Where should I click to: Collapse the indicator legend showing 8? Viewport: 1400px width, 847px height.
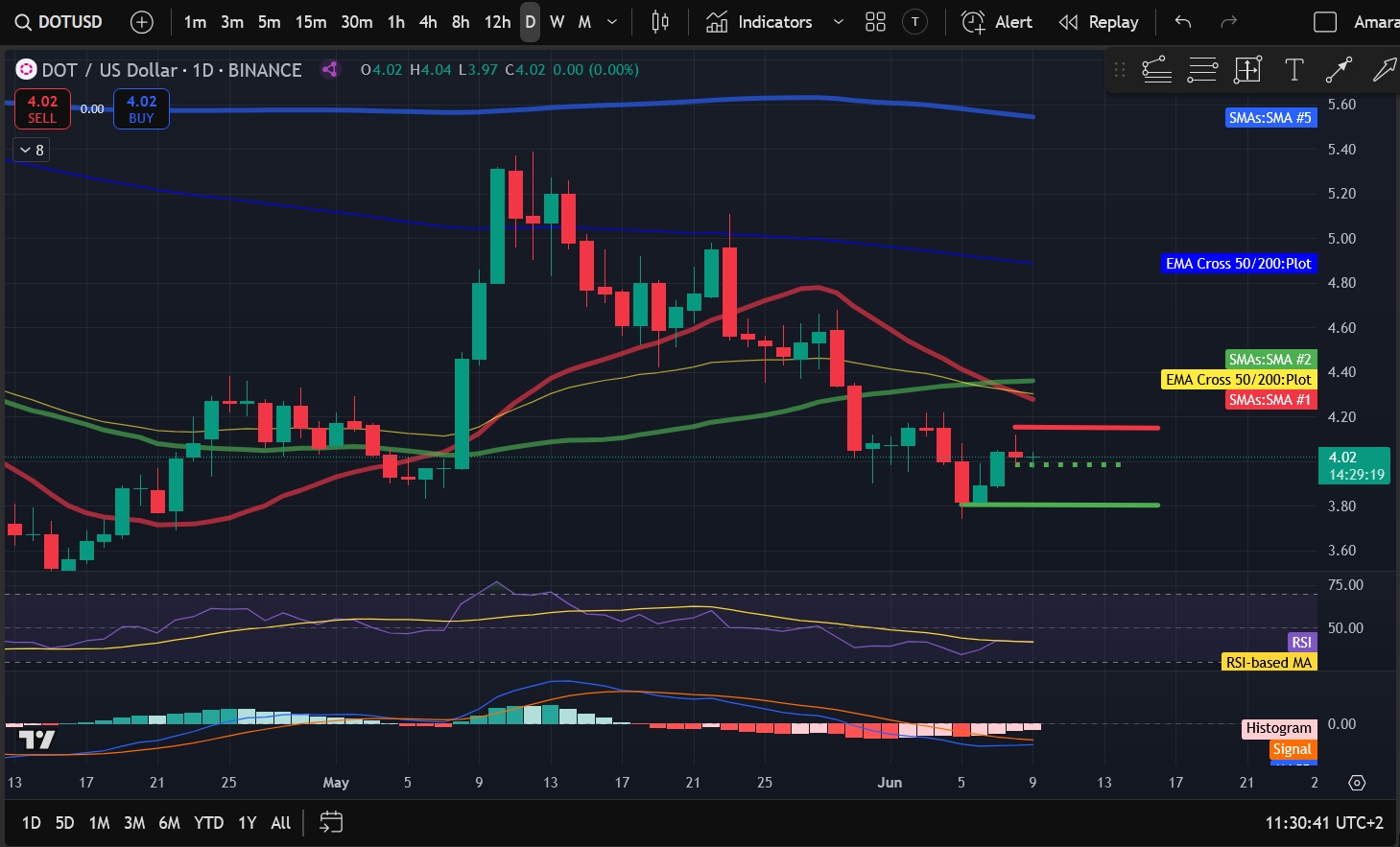pos(32,150)
